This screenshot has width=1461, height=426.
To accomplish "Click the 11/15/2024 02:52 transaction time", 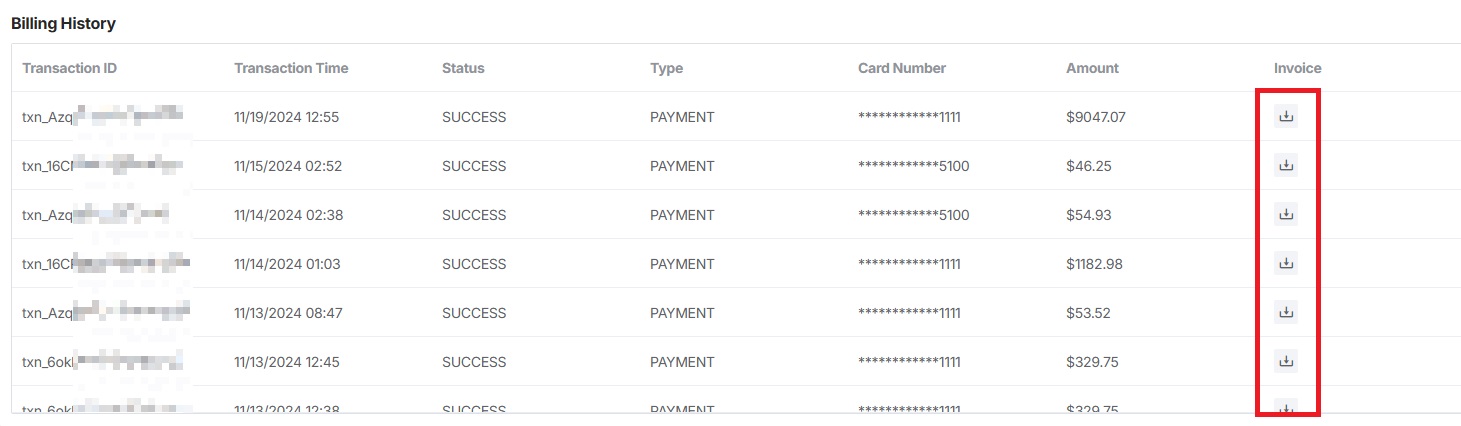I will coord(288,166).
